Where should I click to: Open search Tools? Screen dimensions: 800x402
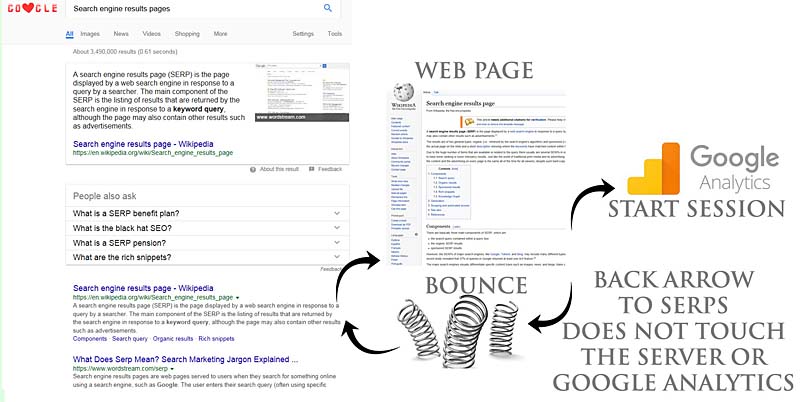335,34
